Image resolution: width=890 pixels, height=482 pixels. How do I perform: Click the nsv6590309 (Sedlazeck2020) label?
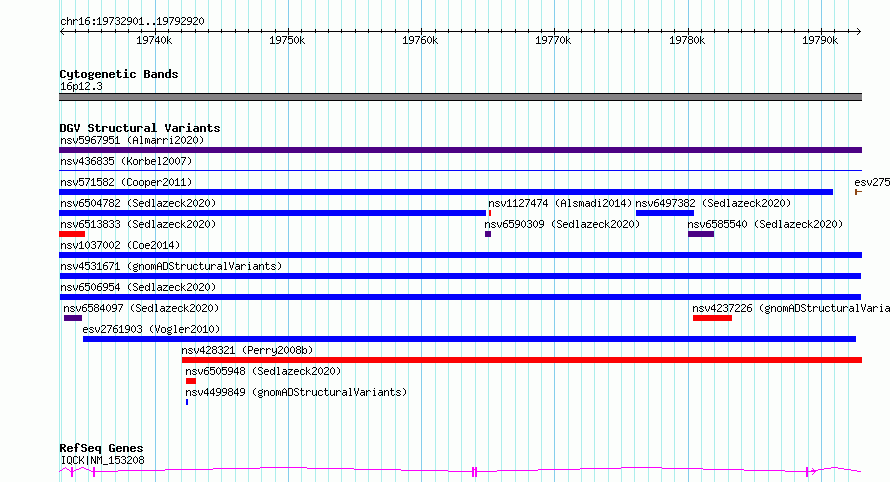562,224
